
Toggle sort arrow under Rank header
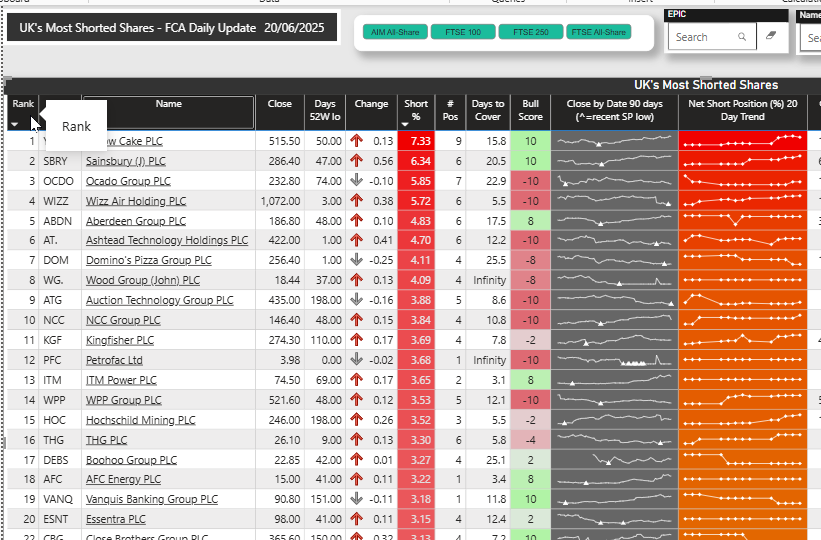(x=15, y=124)
